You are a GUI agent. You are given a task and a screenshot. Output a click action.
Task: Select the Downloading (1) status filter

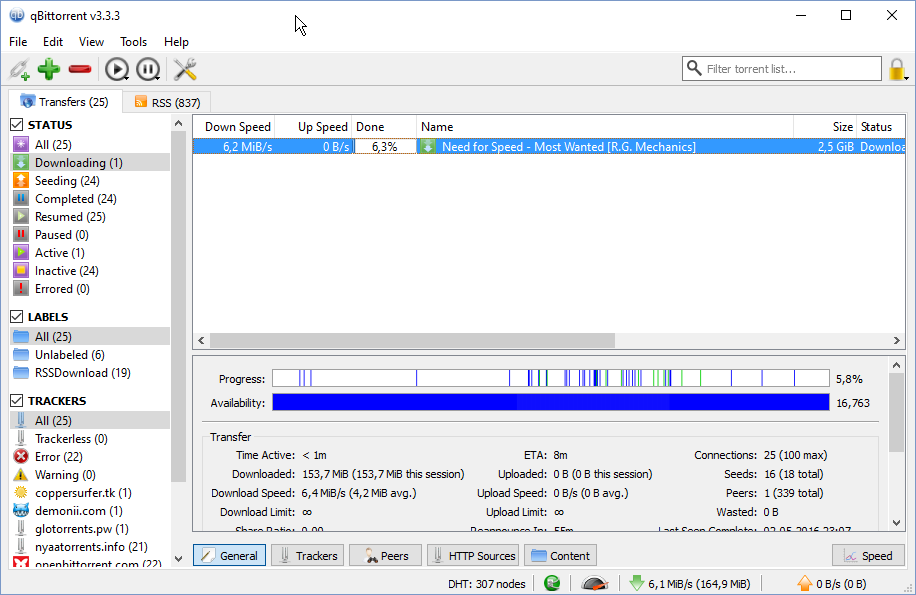[x=90, y=162]
